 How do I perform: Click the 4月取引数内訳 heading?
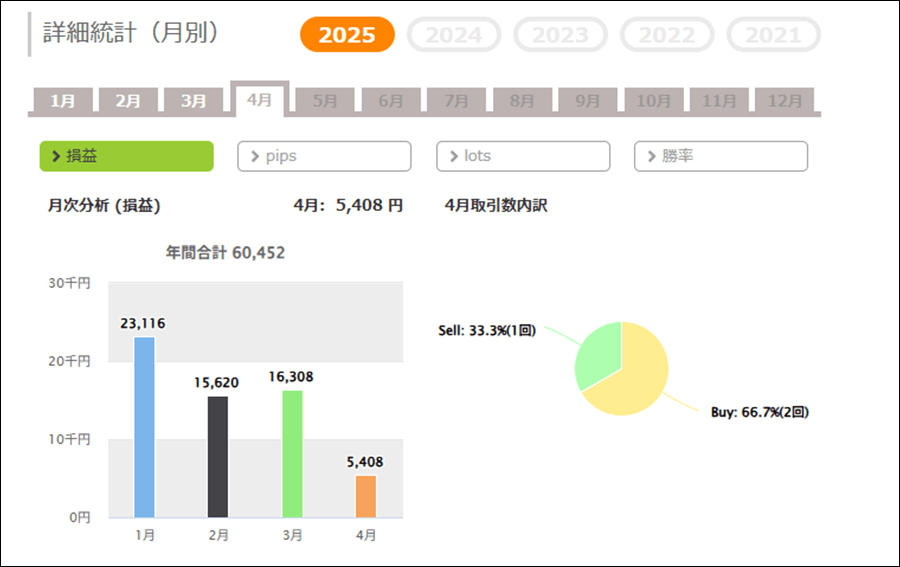tap(496, 205)
